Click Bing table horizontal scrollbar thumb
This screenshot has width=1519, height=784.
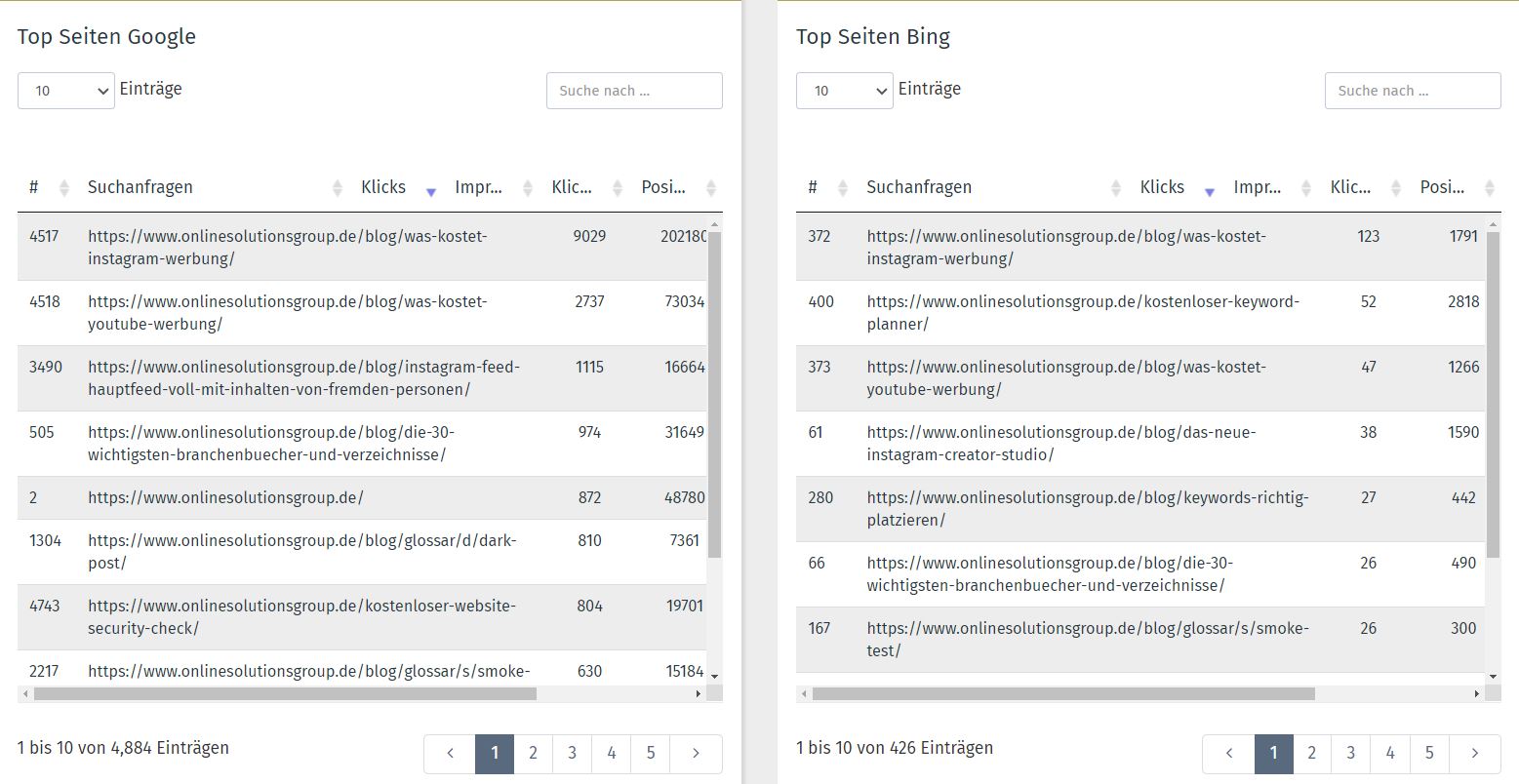tap(1063, 694)
